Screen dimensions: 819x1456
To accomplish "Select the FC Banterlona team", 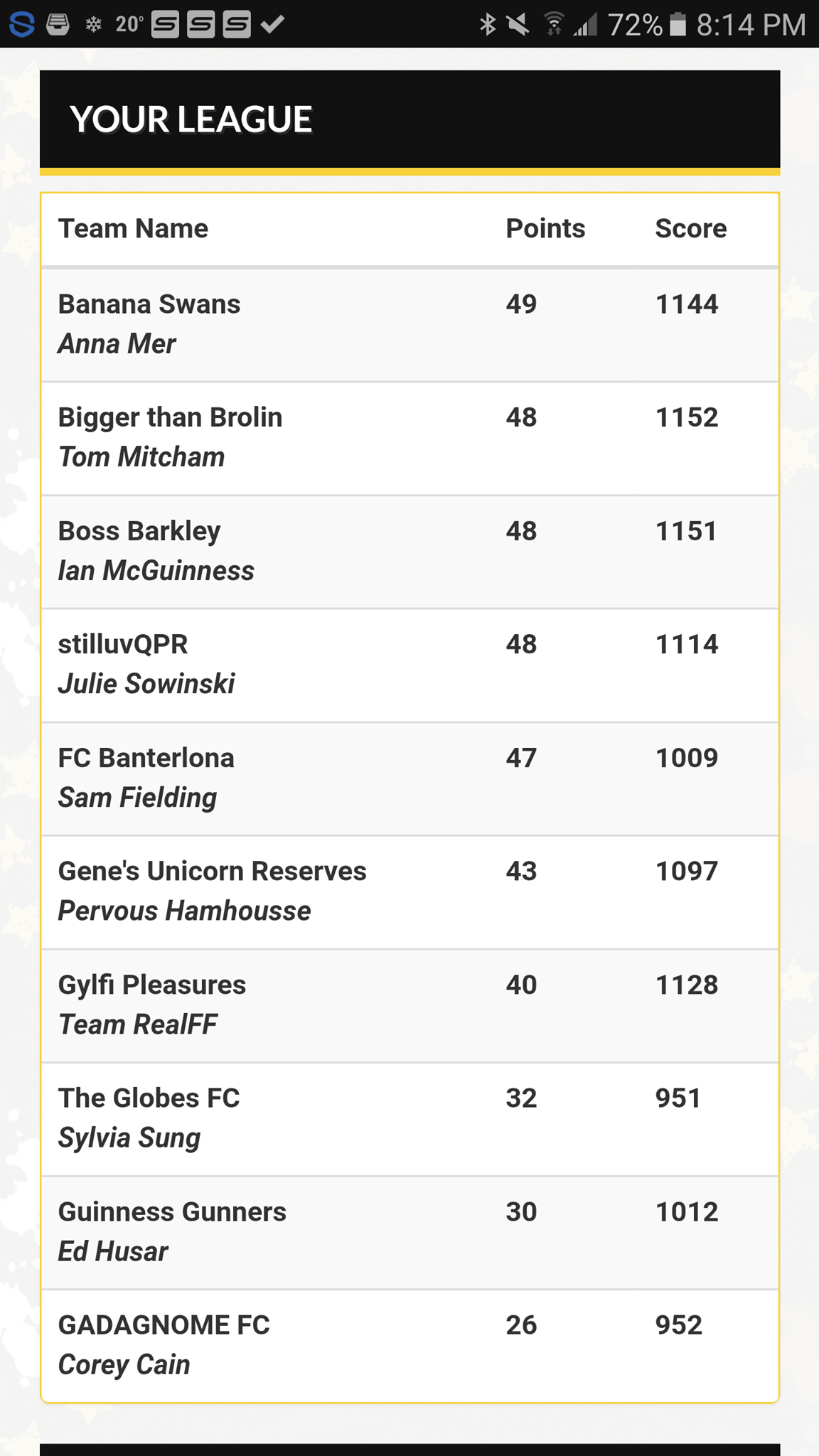I will (x=409, y=779).
